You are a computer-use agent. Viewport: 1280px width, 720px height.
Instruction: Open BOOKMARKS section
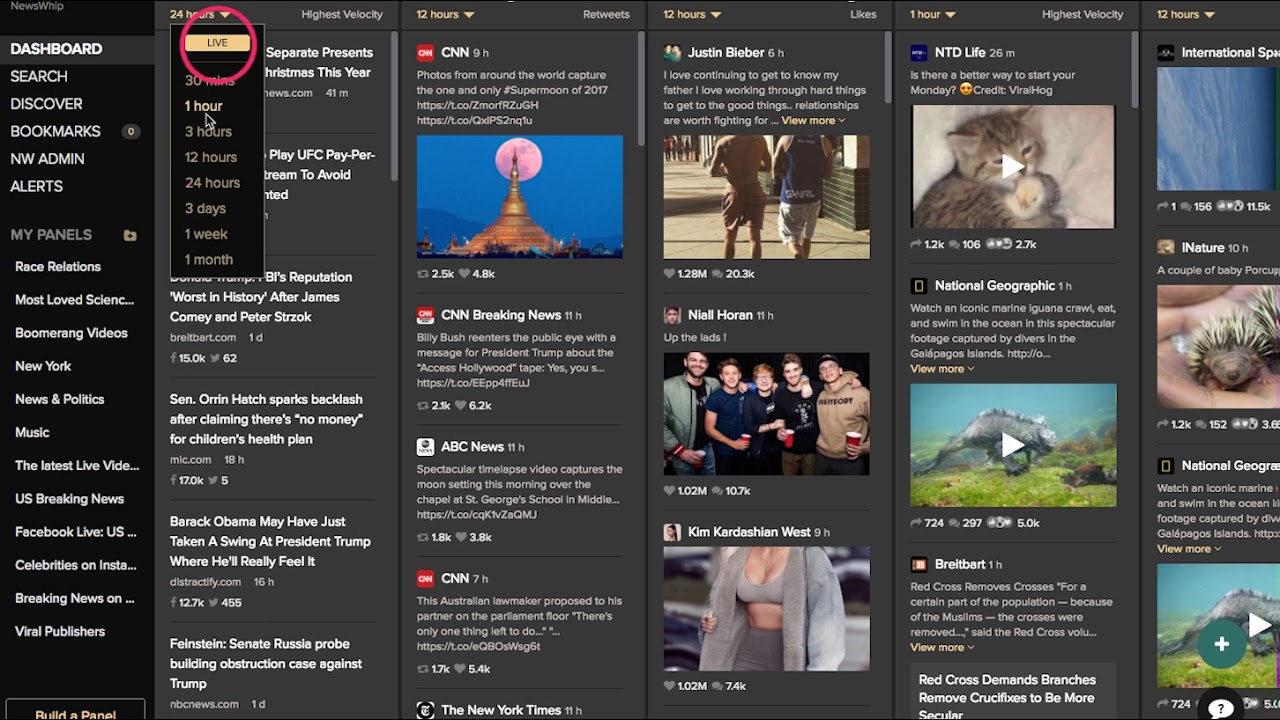(x=55, y=131)
